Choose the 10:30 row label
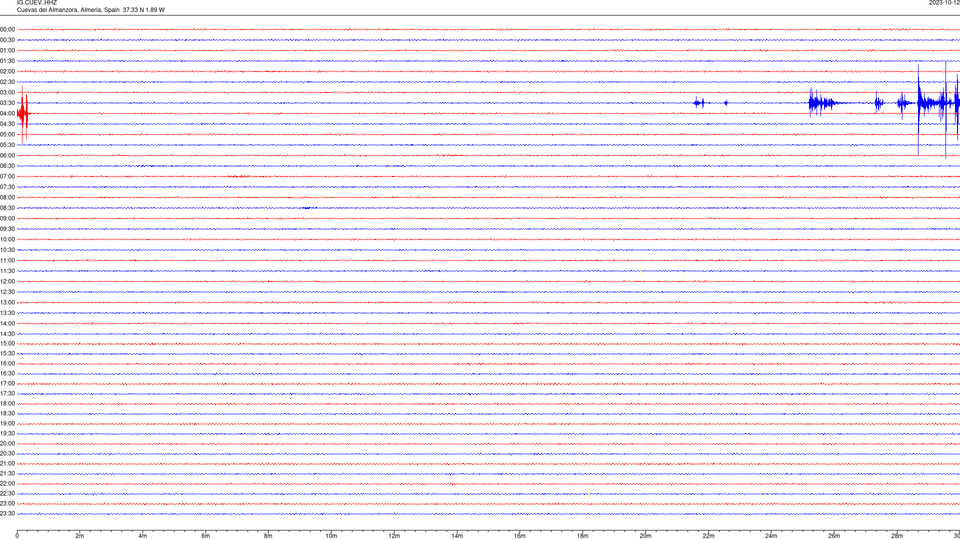Viewport: 960px width, 540px height. [x=7, y=250]
